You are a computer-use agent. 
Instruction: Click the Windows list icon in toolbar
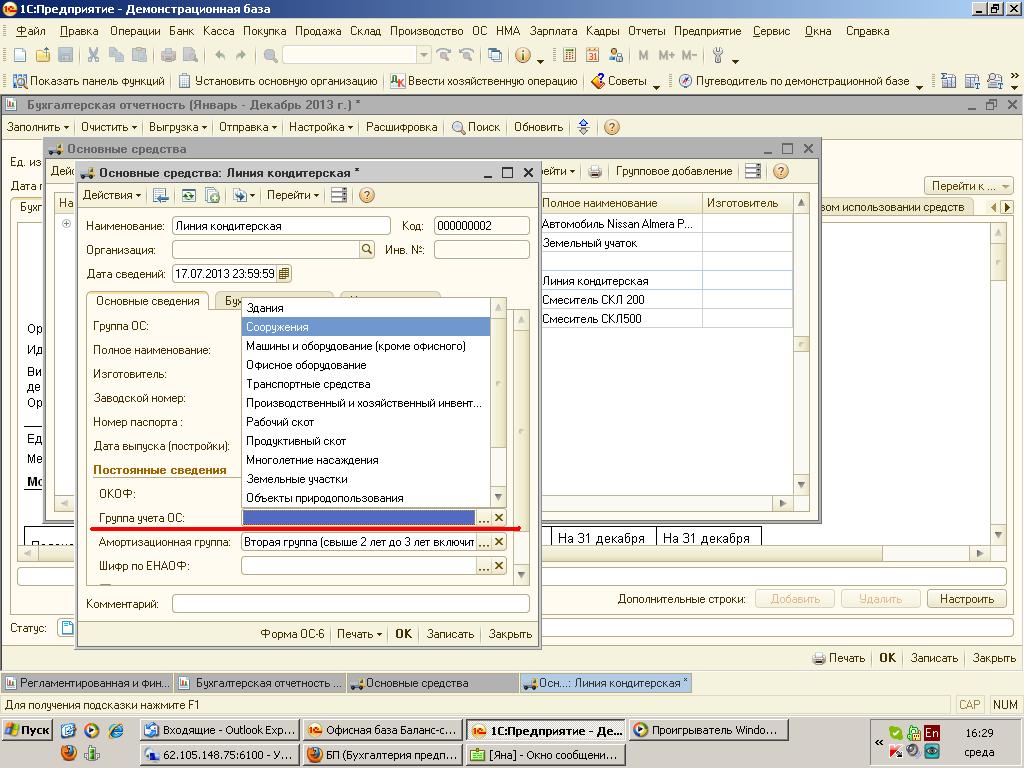495,56
